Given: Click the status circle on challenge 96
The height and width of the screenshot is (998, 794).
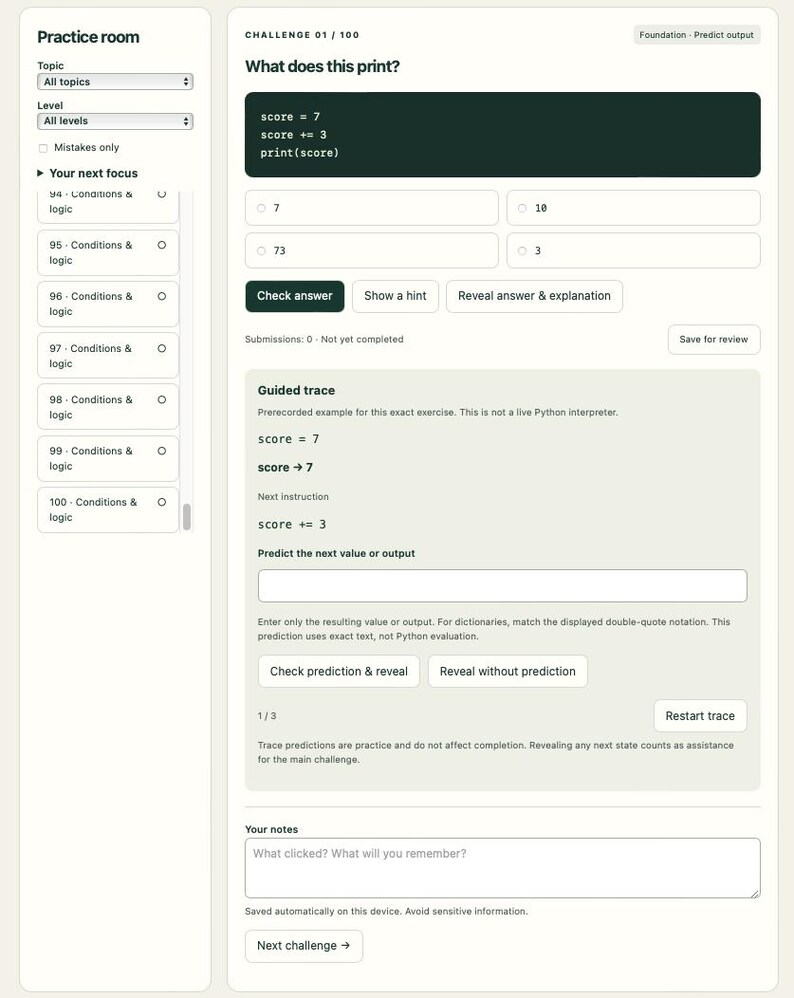Looking at the screenshot, I should click(162, 296).
